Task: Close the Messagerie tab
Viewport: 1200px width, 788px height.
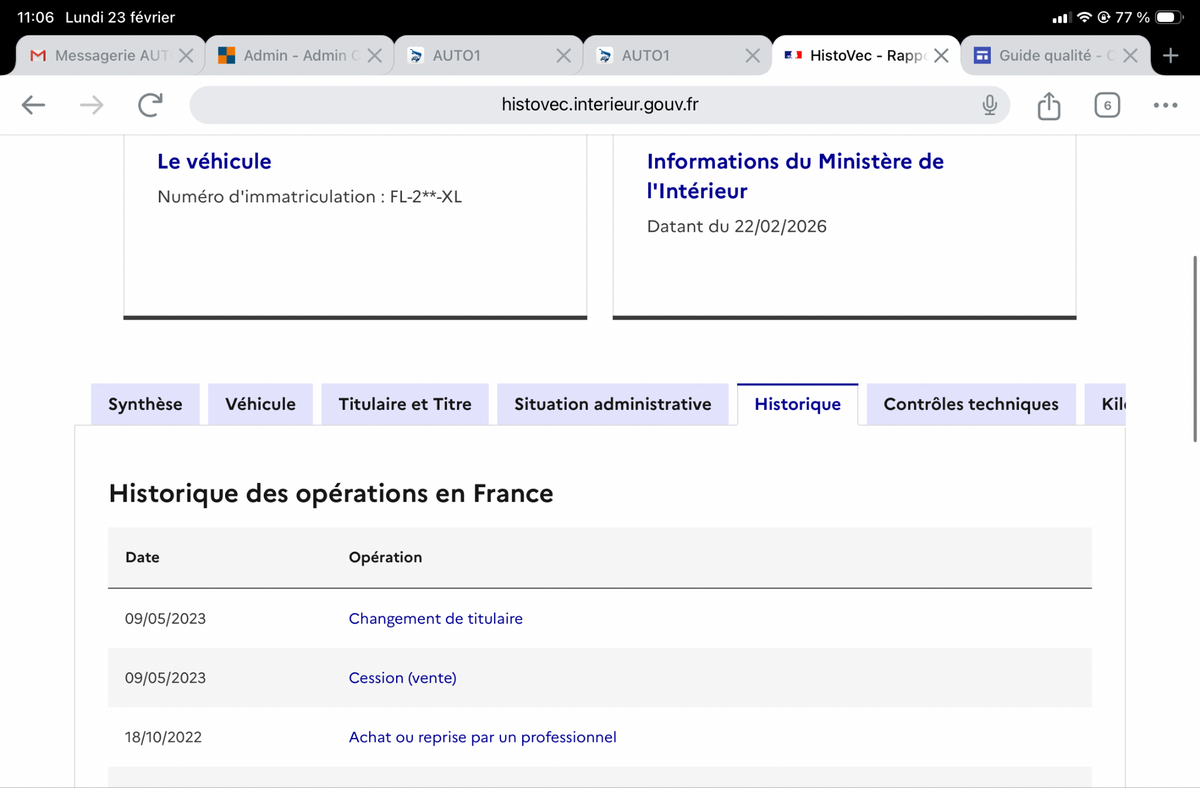Action: click(x=186, y=56)
